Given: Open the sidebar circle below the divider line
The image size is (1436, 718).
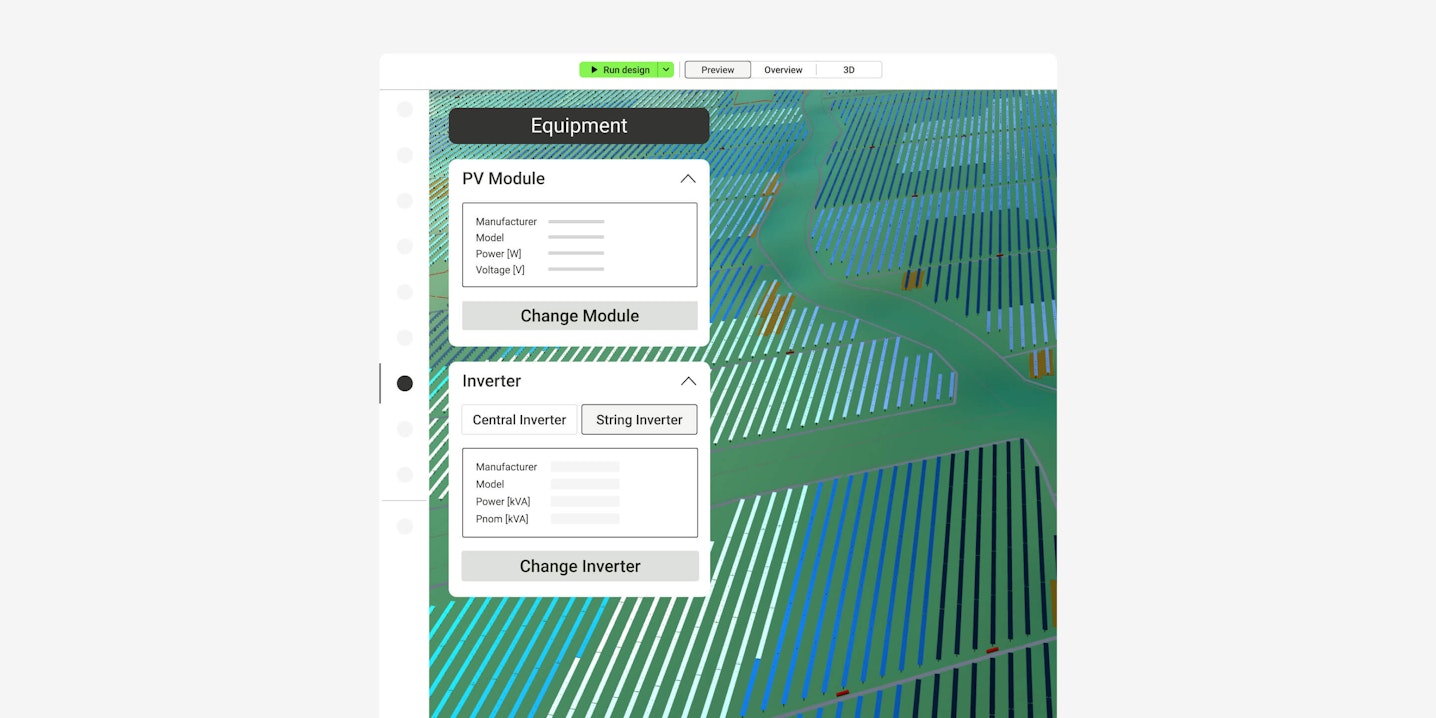Looking at the screenshot, I should pos(405,526).
